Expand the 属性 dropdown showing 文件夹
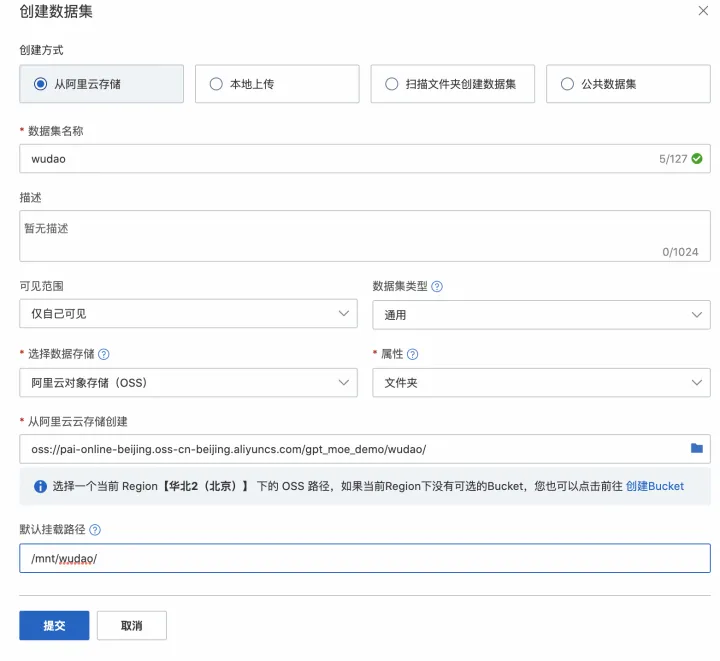The height and width of the screenshot is (661, 720). pos(541,382)
